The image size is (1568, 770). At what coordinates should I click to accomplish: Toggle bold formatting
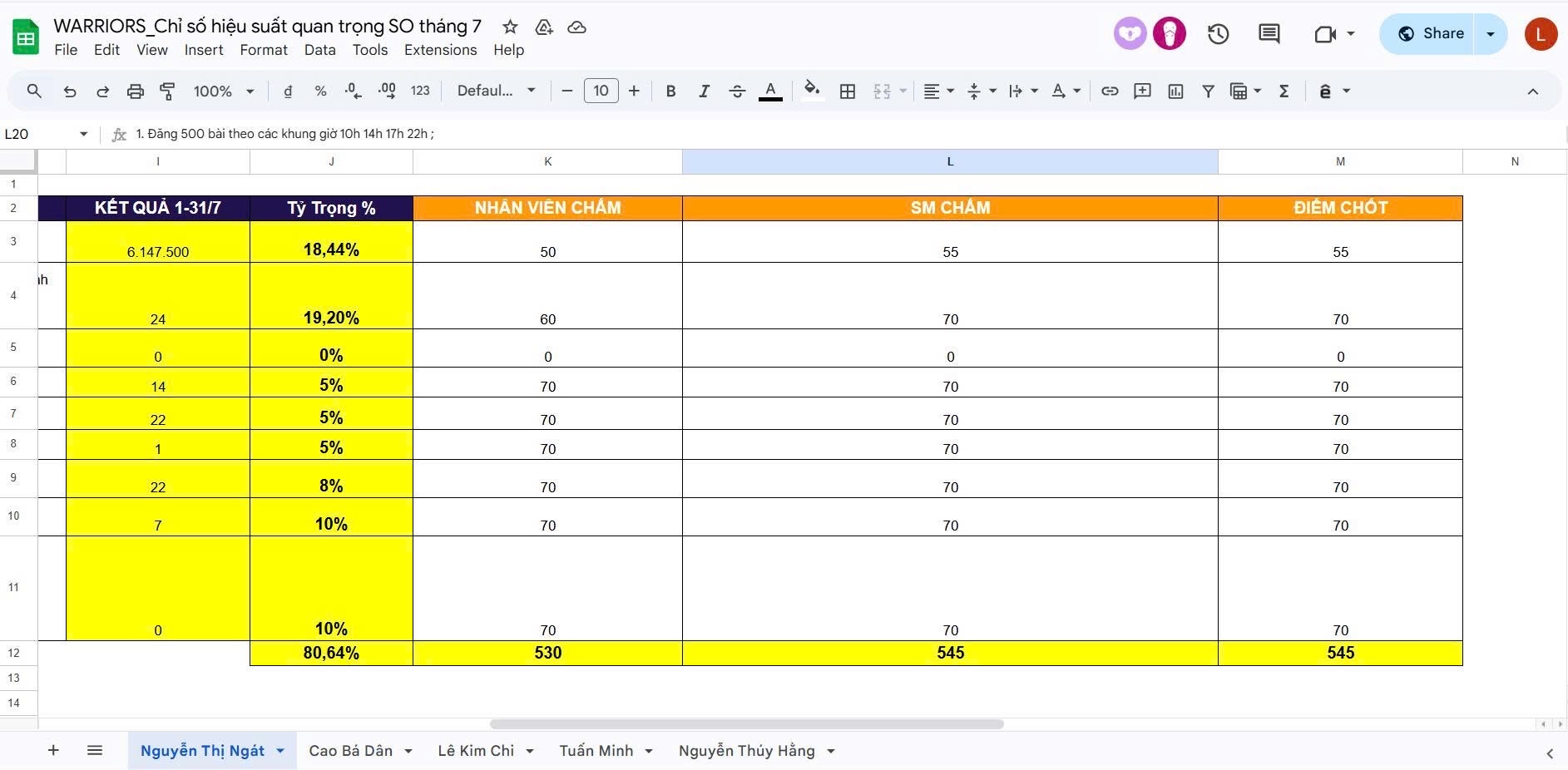[x=670, y=91]
